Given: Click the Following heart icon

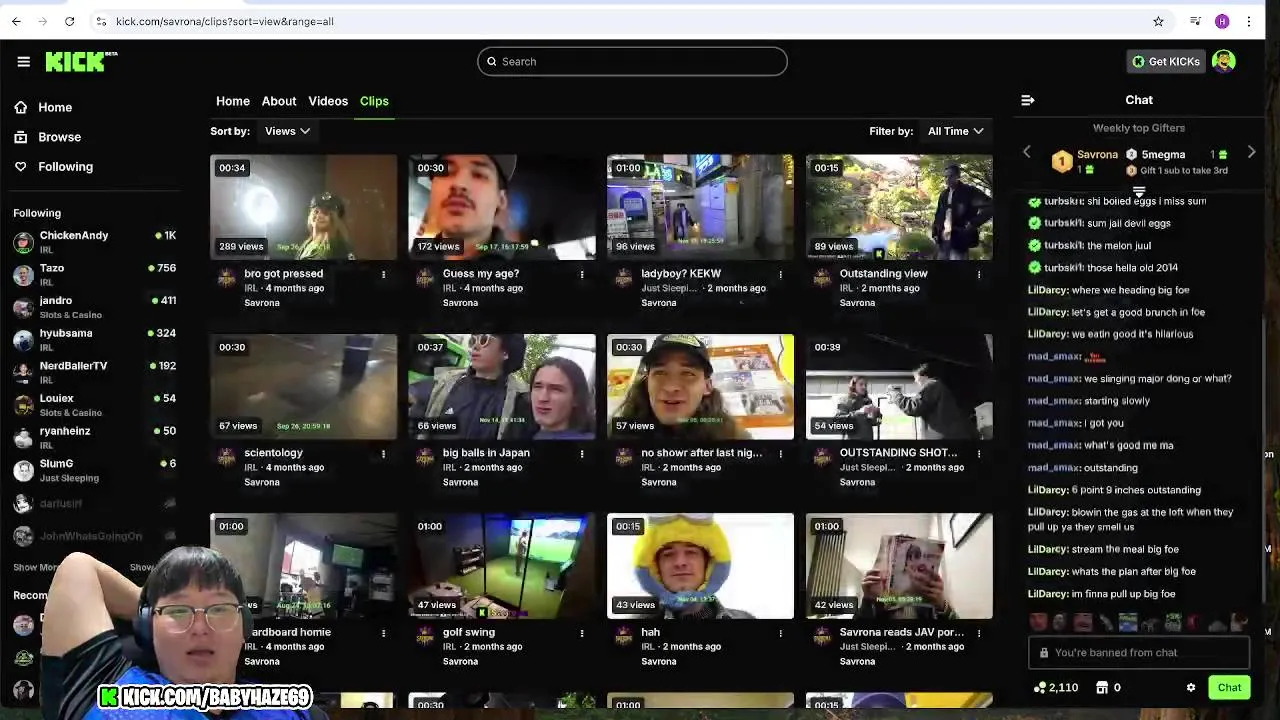Looking at the screenshot, I should [x=21, y=167].
